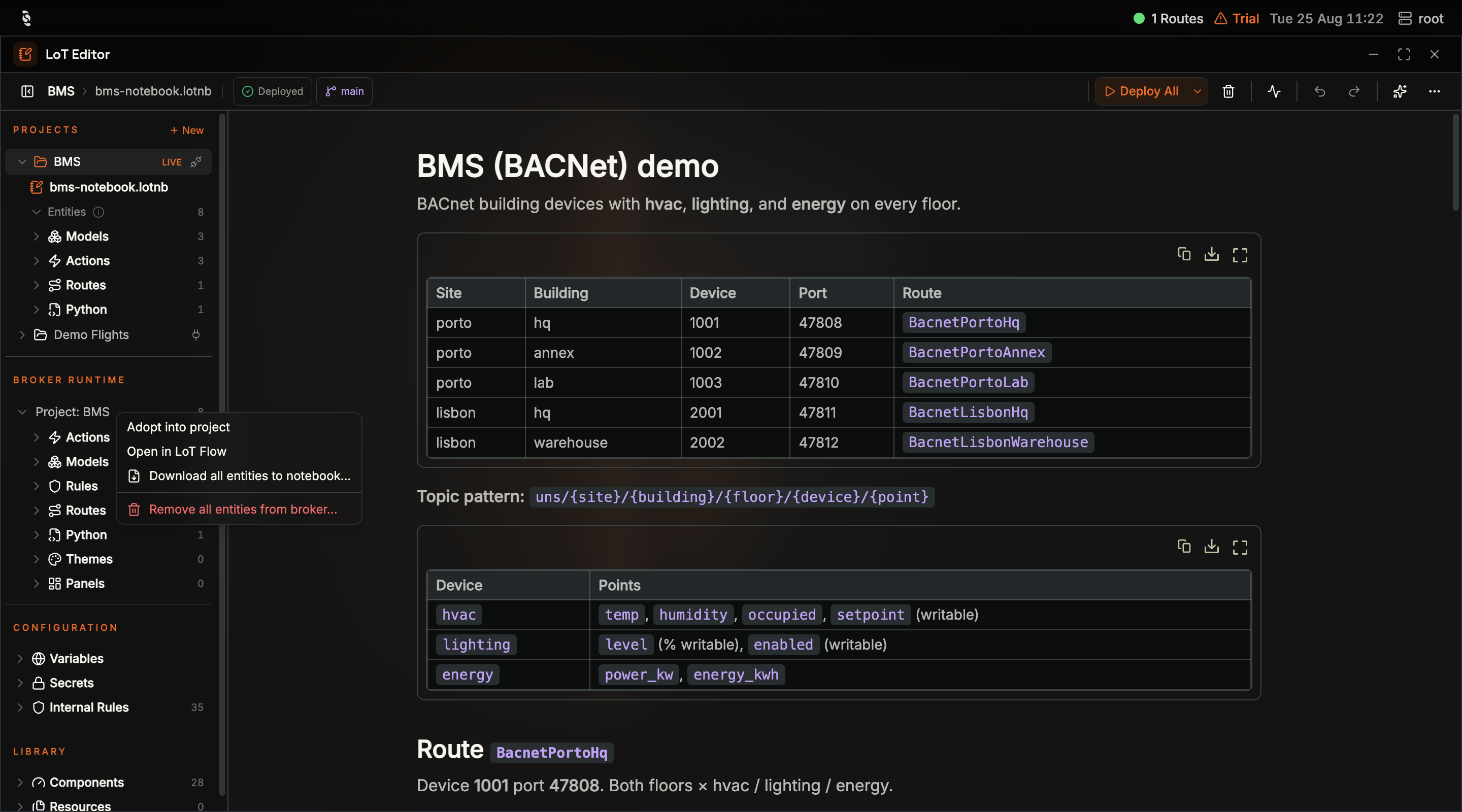Image resolution: width=1462 pixels, height=812 pixels.
Task: Choose Remove all entities from broker
Action: tap(239, 509)
